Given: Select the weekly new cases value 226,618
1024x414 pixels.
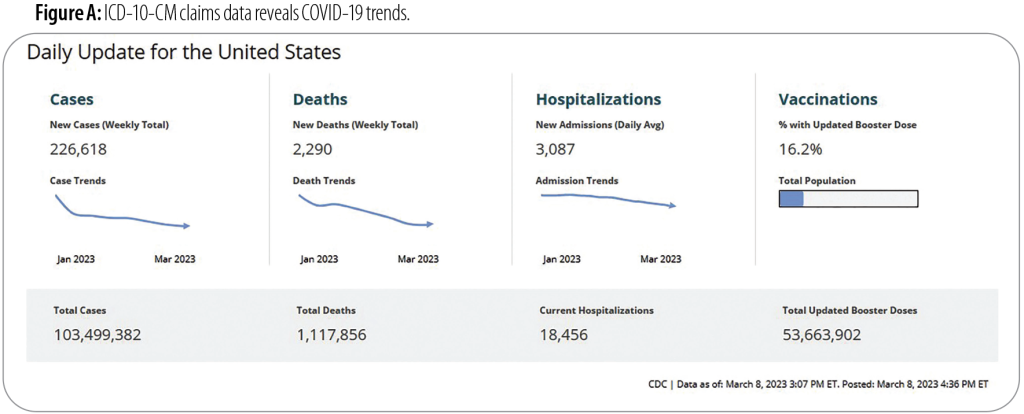Looking at the screenshot, I should pos(78,150).
